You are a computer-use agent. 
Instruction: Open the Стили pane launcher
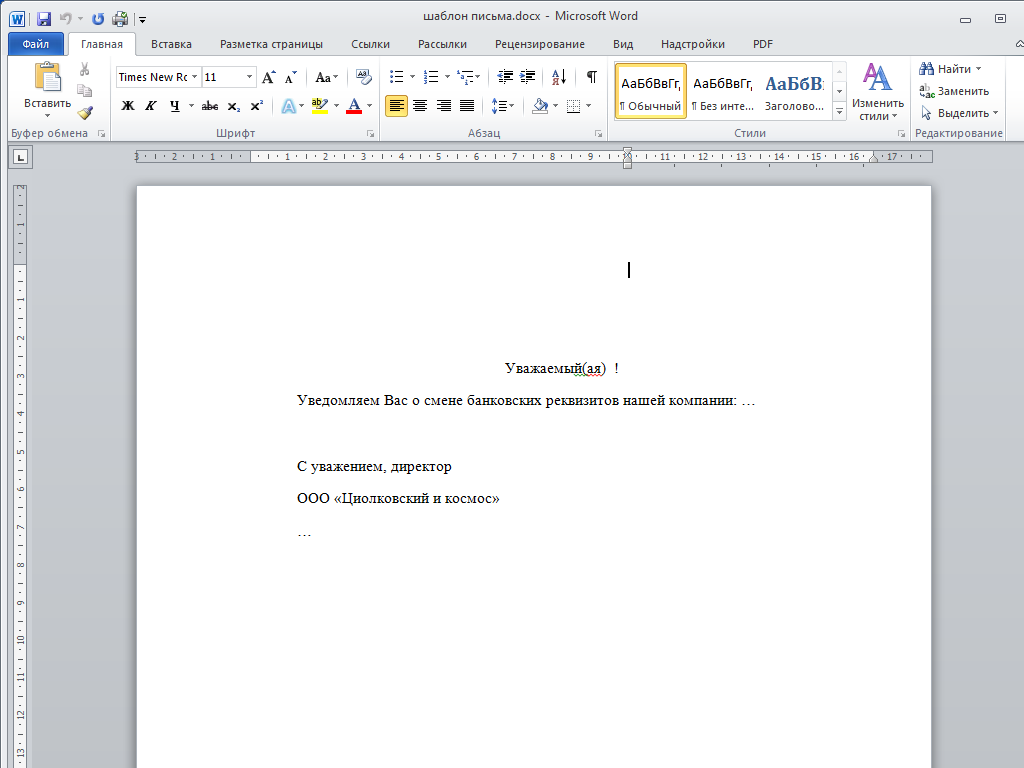(x=901, y=134)
